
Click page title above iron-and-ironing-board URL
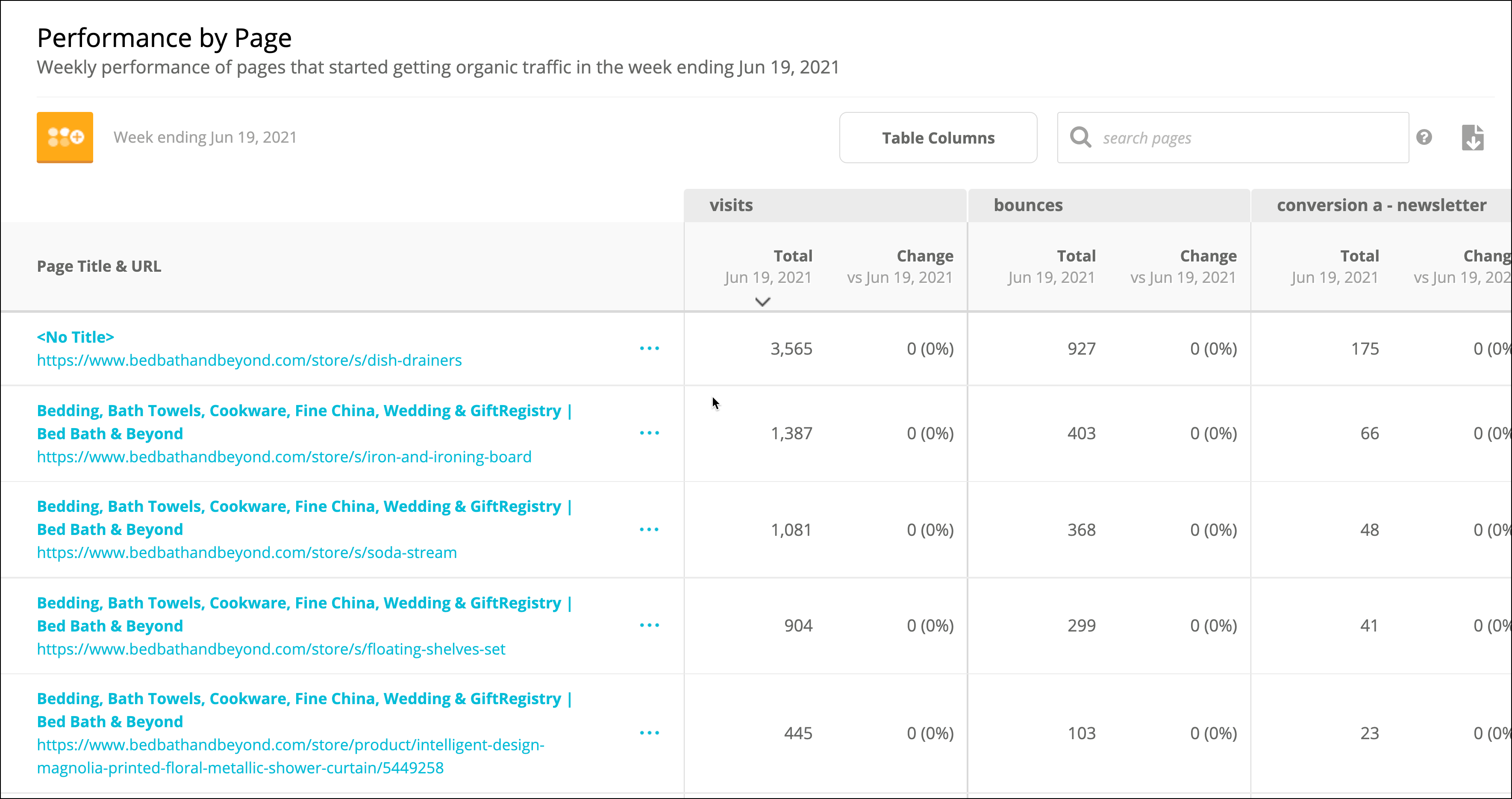tap(304, 422)
